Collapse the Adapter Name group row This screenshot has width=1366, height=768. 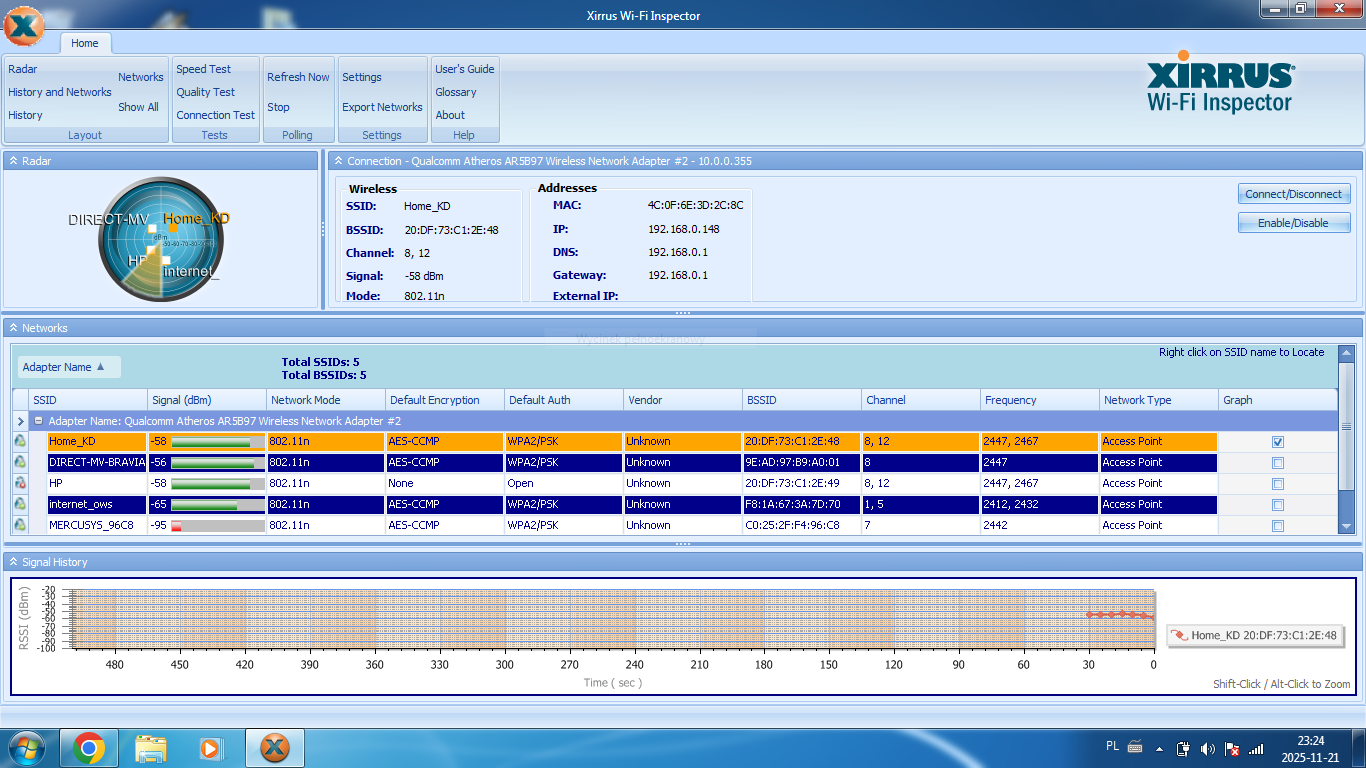click(39, 421)
